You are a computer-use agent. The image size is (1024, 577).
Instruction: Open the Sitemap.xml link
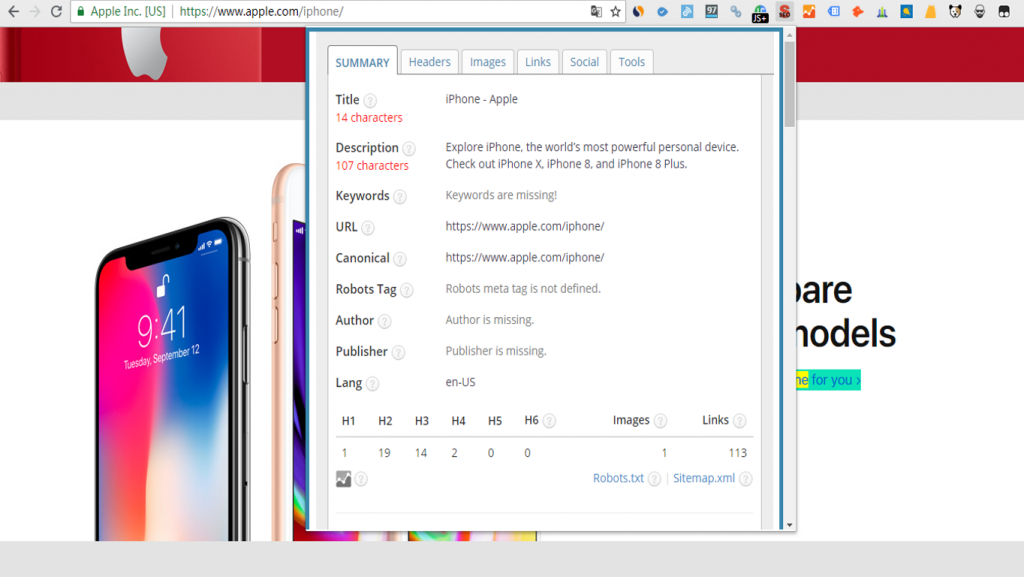tap(704, 478)
